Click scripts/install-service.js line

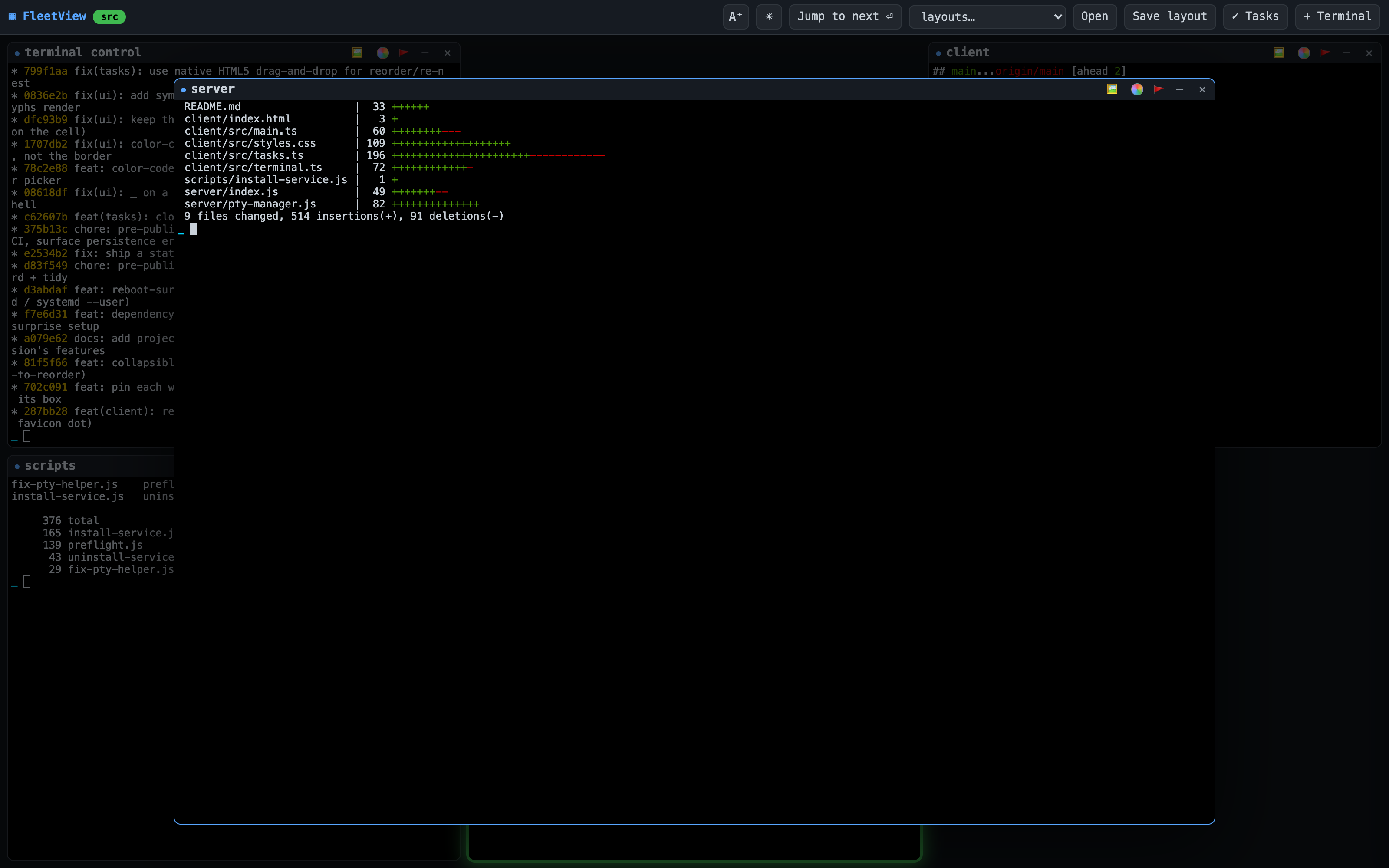[x=291, y=180]
